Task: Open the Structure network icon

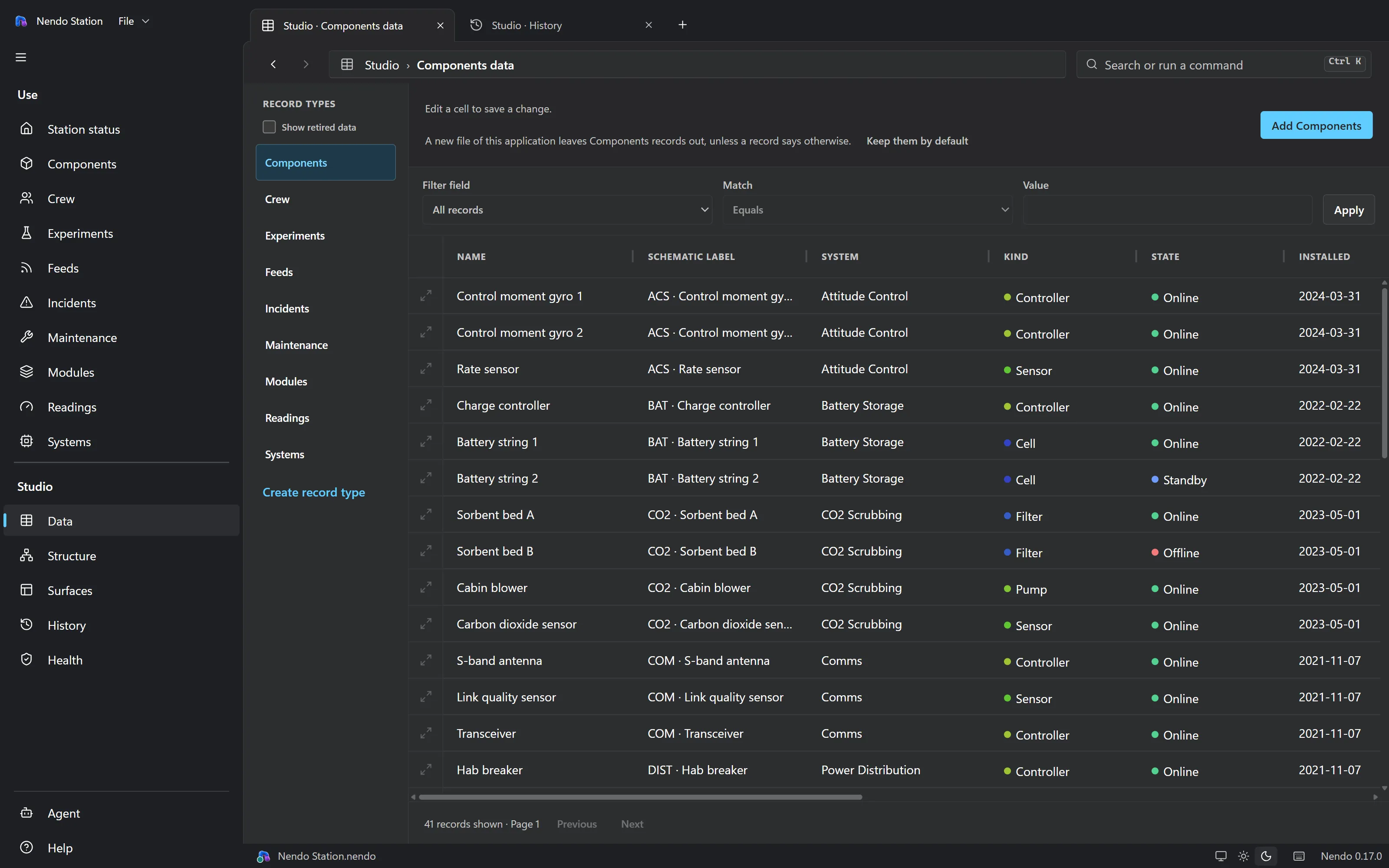Action: [26, 555]
